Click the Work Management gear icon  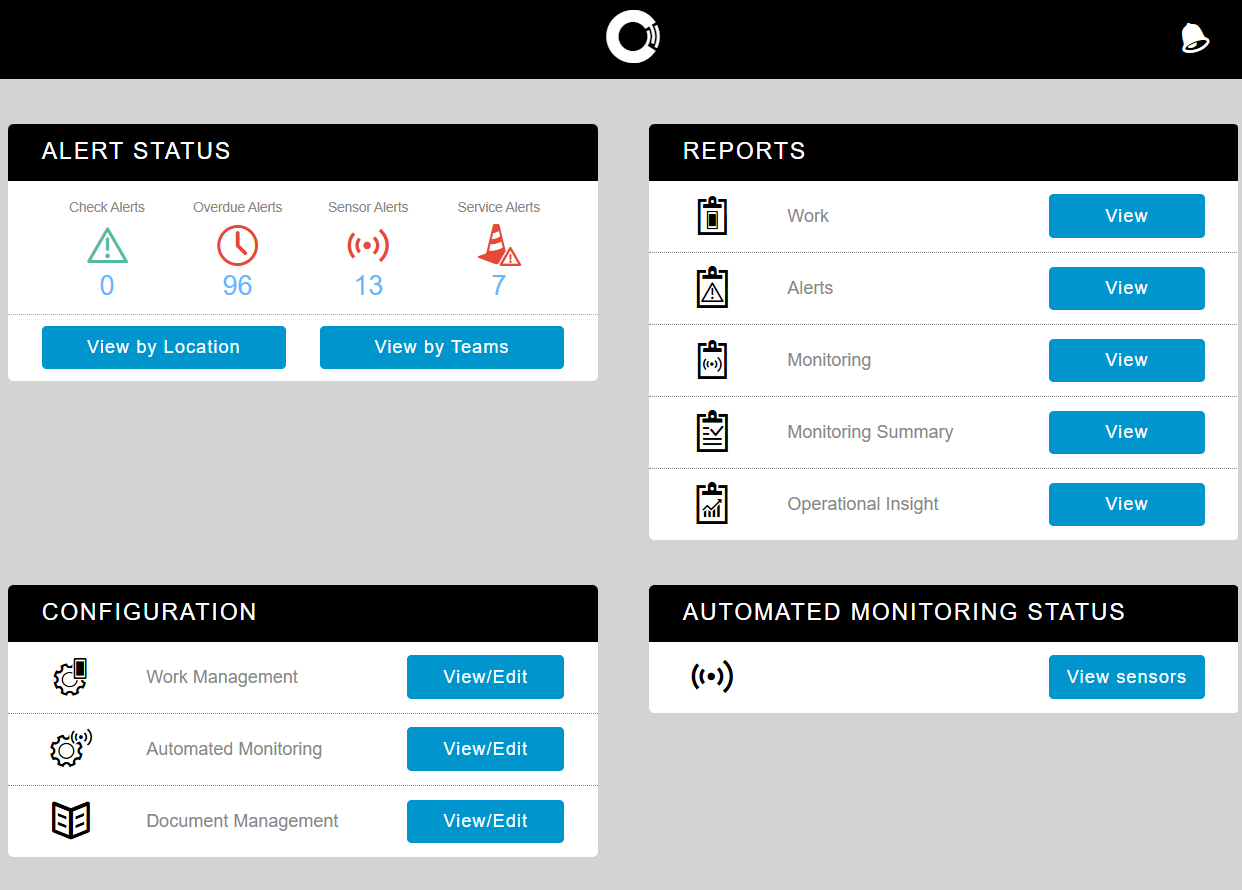[x=71, y=677]
